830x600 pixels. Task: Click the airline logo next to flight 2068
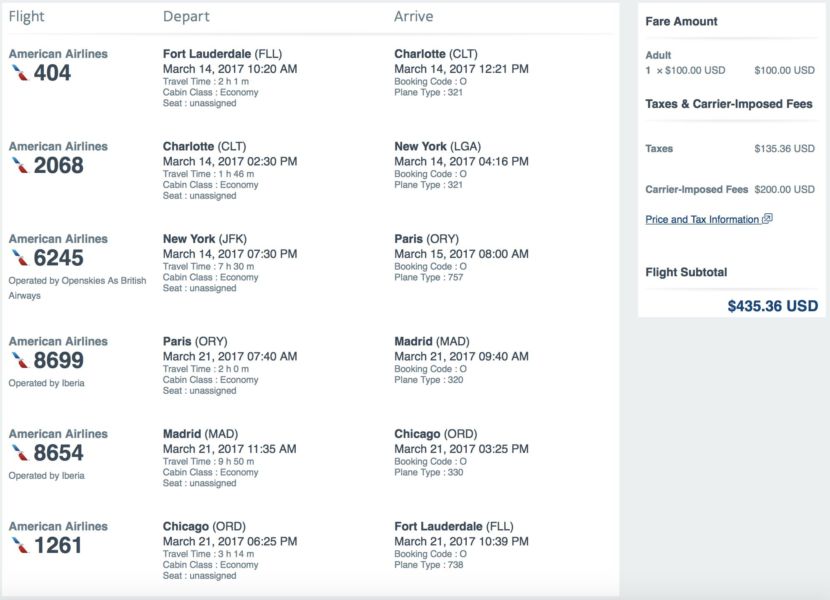pos(20,165)
